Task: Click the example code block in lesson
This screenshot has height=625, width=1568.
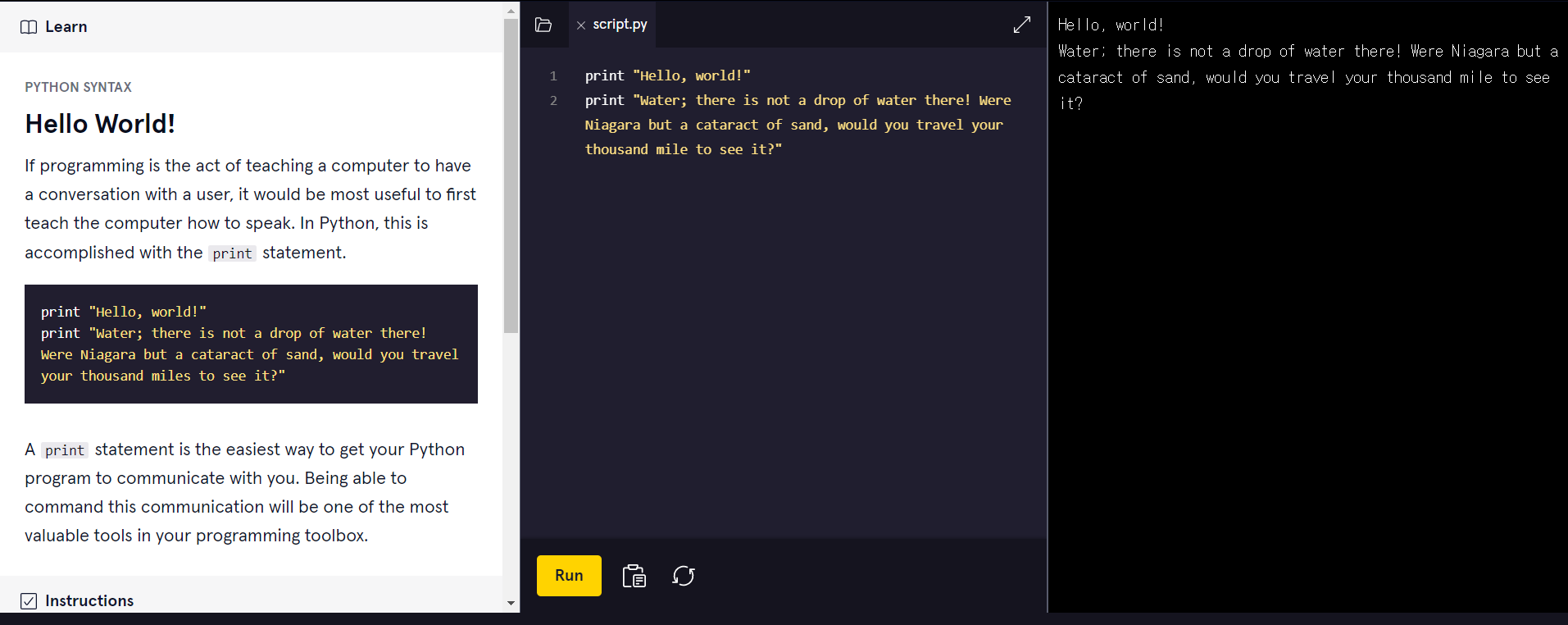Action: pos(251,344)
